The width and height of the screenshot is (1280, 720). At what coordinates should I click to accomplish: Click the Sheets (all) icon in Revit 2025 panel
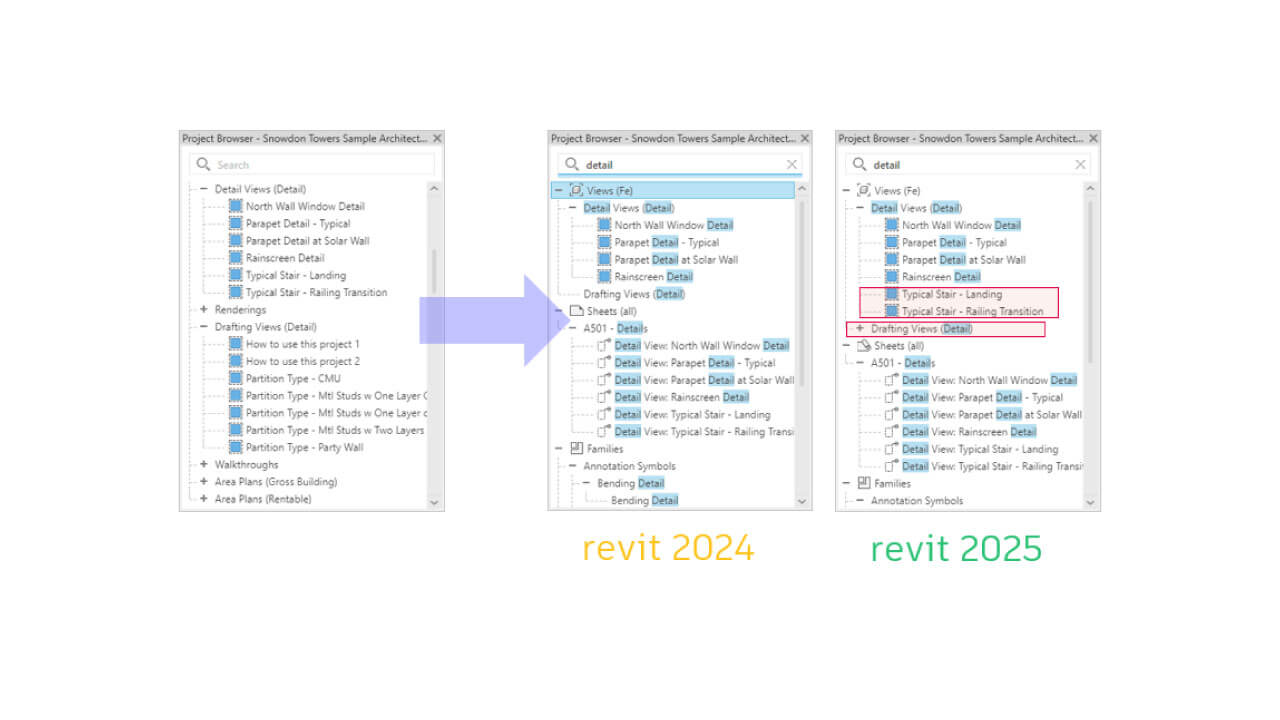pyautogui.click(x=864, y=345)
